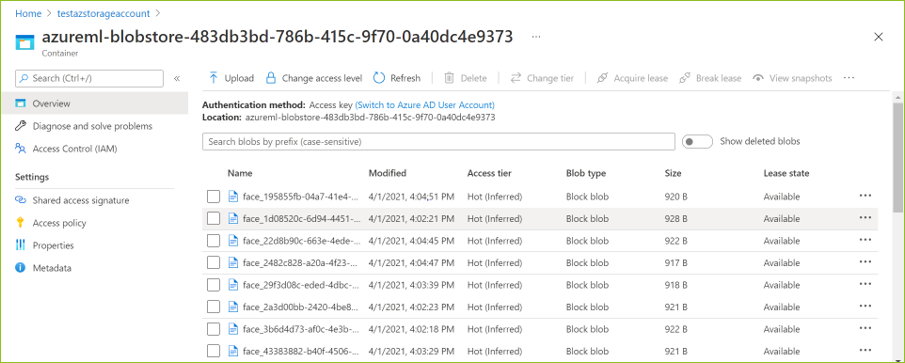Open context menu for face_3b6d4d73 row

click(865, 328)
